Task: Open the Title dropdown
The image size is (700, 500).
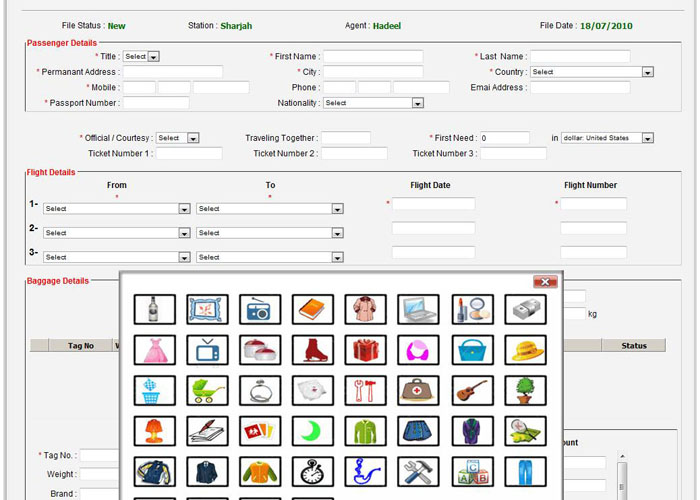Action: pyautogui.click(x=141, y=57)
